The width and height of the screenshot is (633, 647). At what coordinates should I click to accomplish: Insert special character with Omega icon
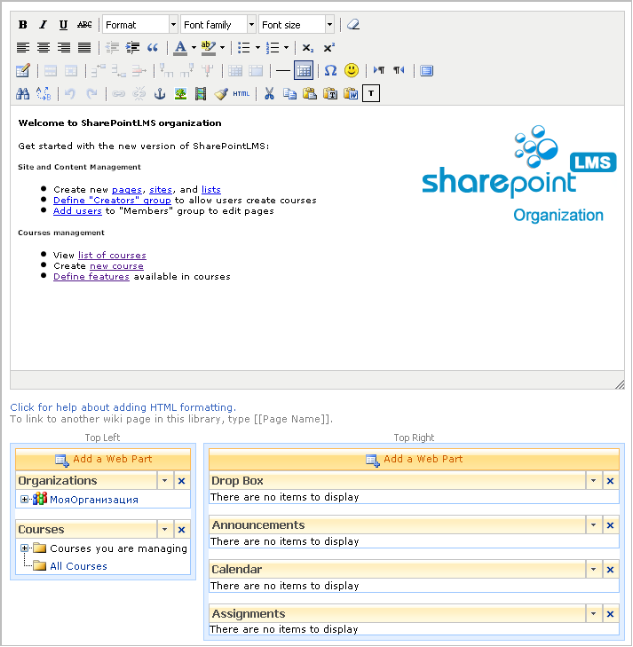point(331,71)
